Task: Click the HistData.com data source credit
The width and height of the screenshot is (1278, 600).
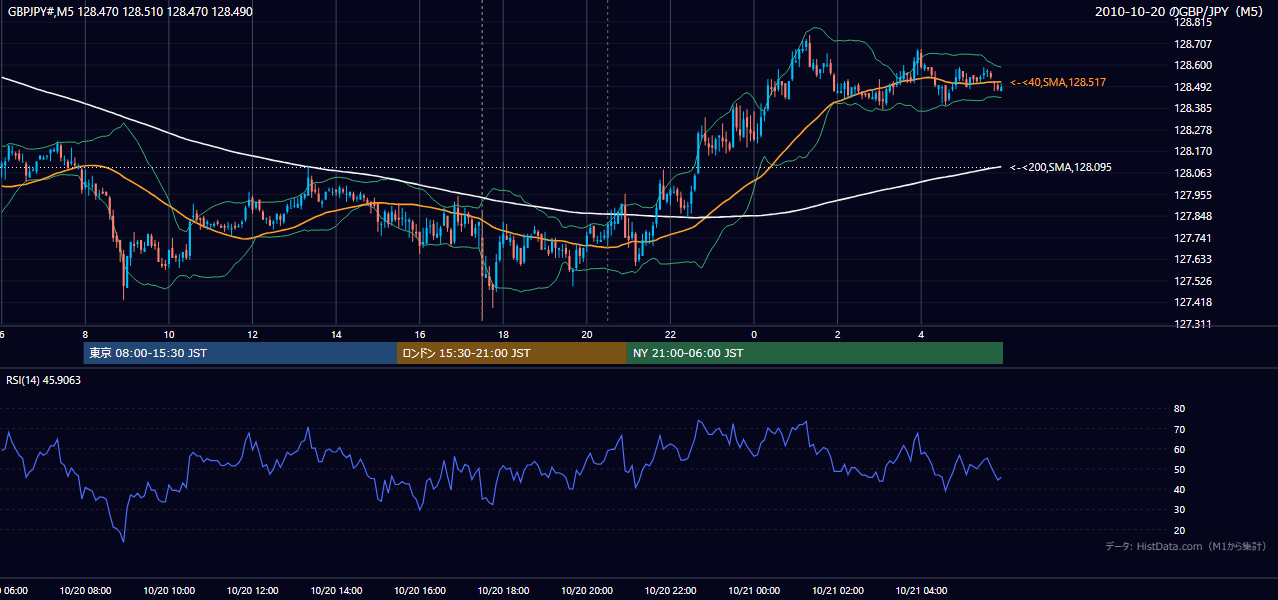Action: [x=1186, y=546]
